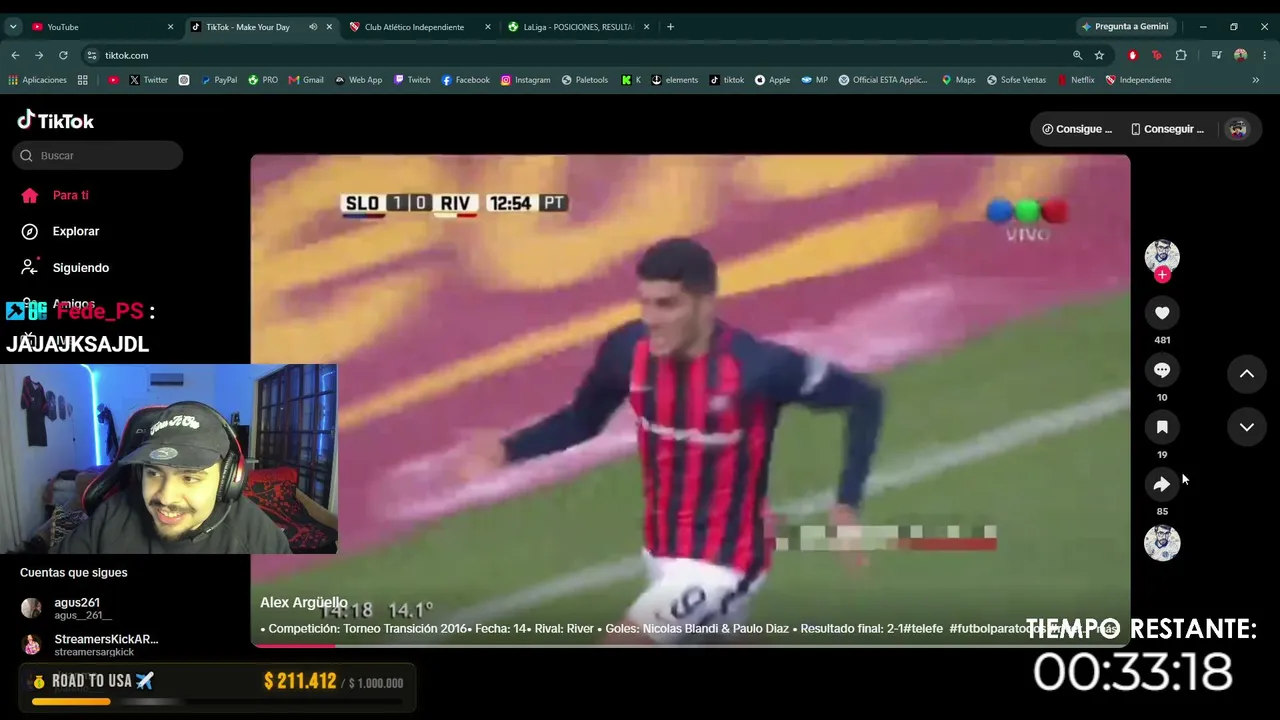Open the tab groups grid icon

click(83, 80)
